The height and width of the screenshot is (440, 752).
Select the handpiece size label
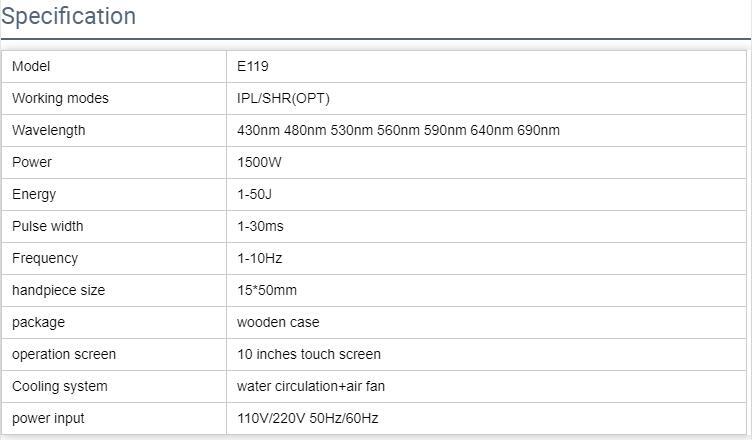point(58,290)
